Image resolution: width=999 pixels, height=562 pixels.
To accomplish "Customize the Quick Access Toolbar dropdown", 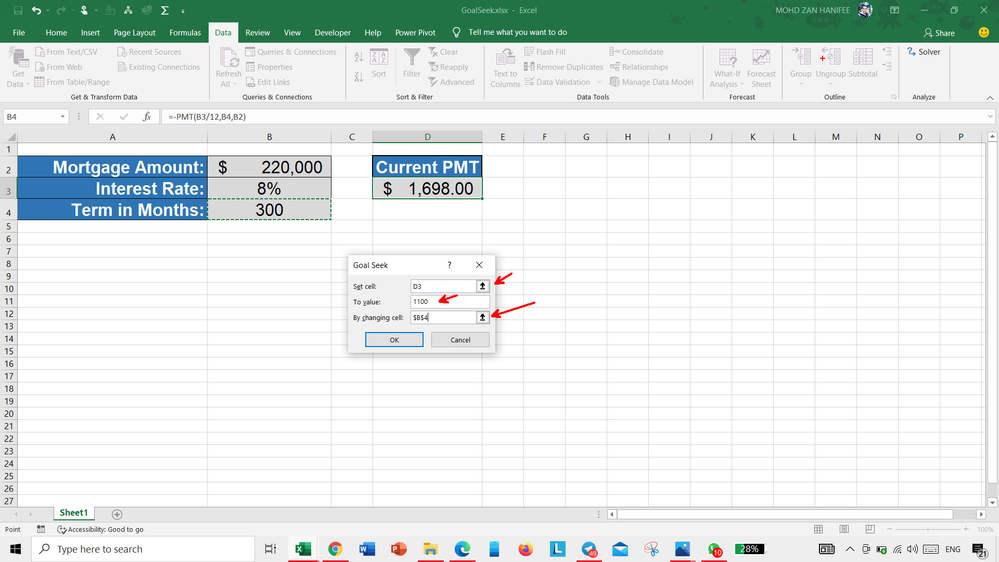I will coord(183,11).
